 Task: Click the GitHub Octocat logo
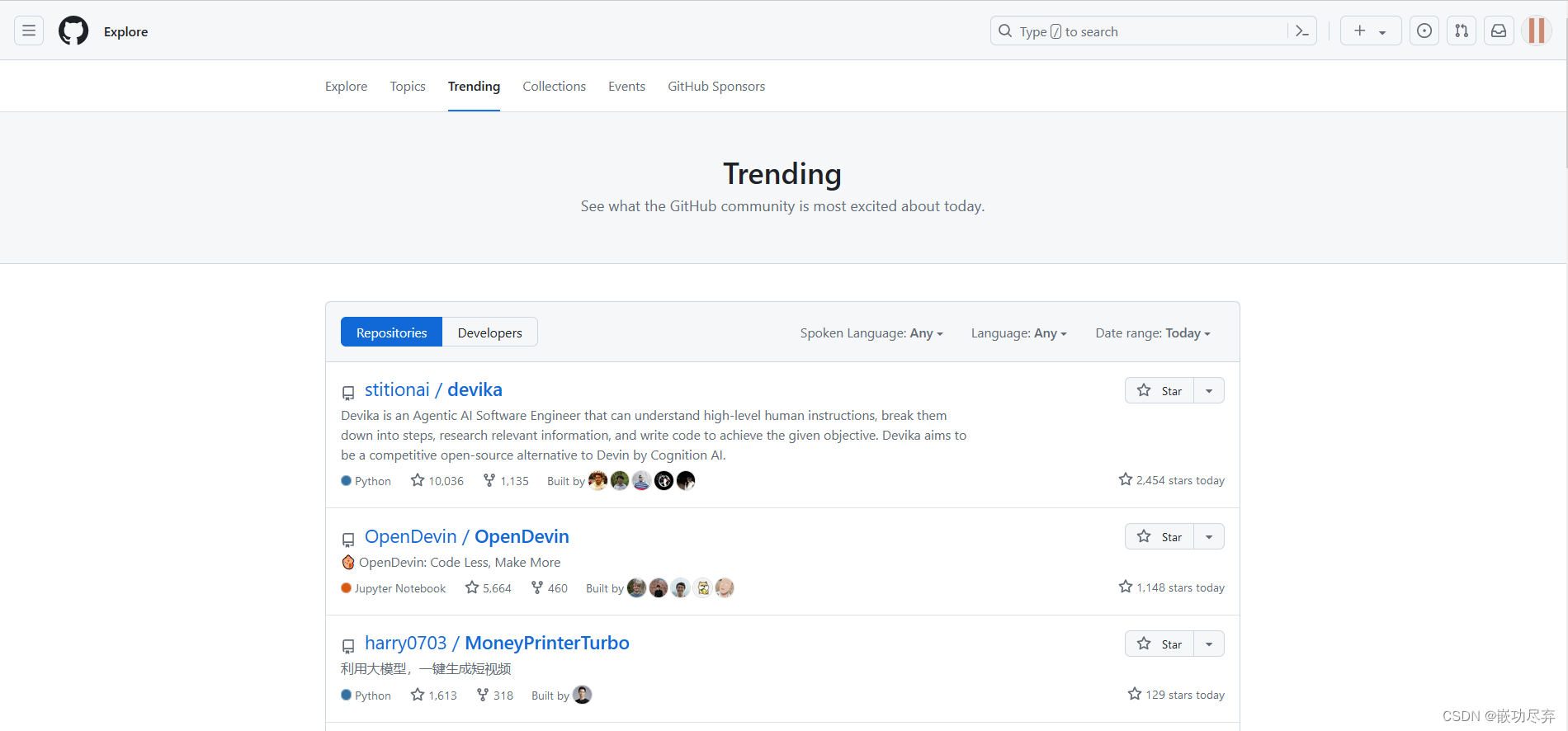73,31
